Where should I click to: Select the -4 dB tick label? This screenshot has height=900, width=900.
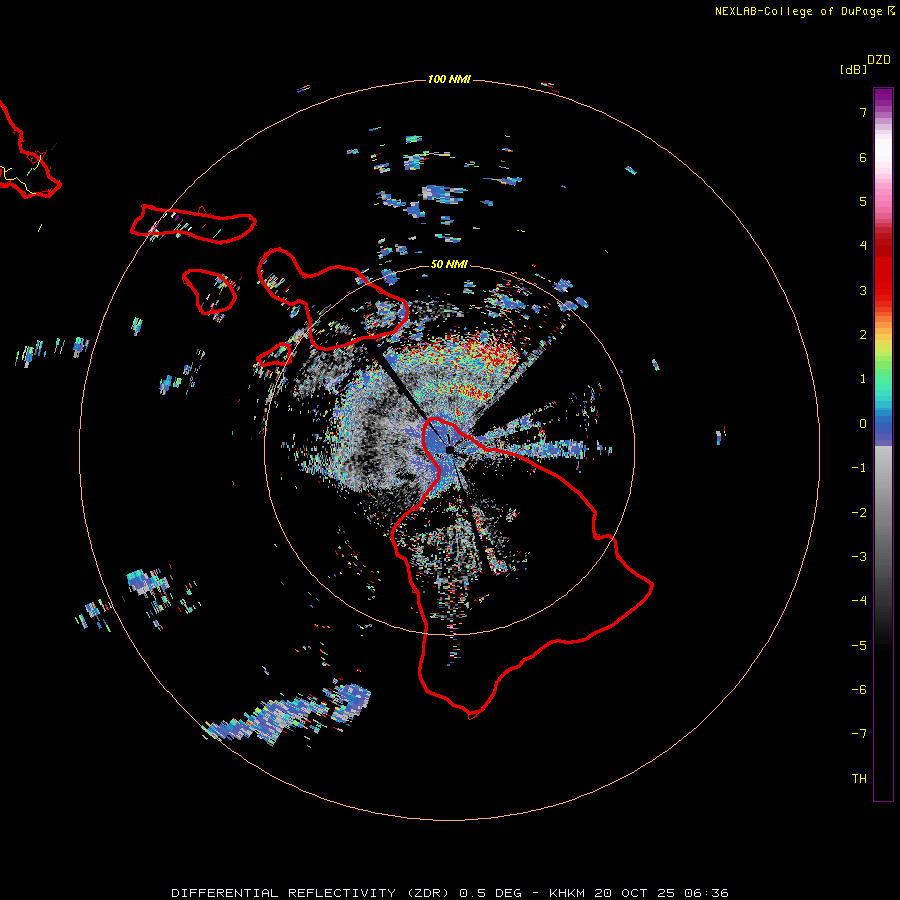(x=859, y=601)
